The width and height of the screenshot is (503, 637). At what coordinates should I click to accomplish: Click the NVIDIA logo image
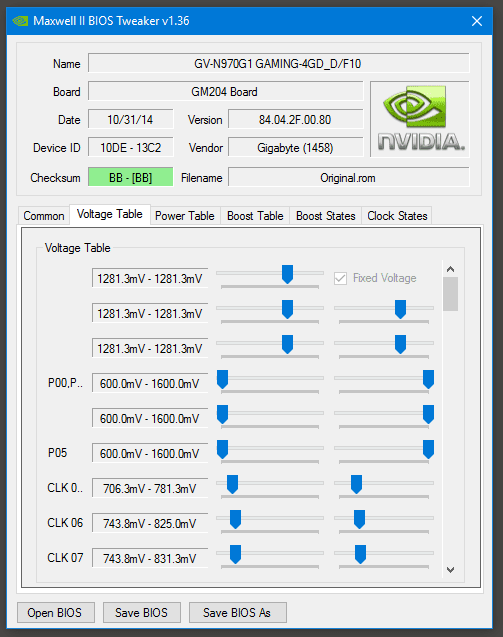420,119
